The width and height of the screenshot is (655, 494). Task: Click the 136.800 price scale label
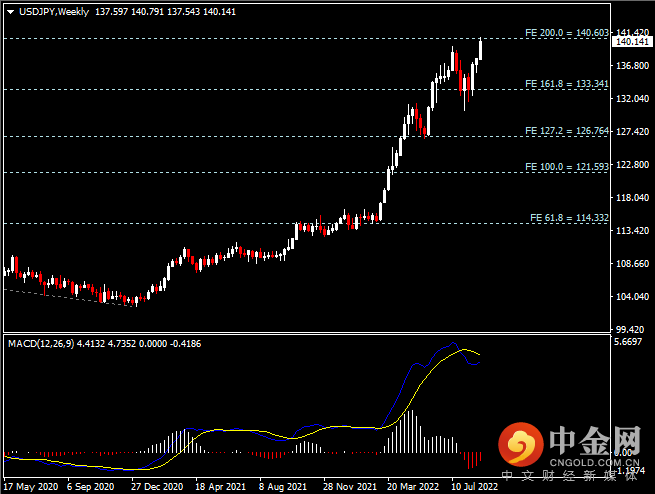[x=632, y=66]
